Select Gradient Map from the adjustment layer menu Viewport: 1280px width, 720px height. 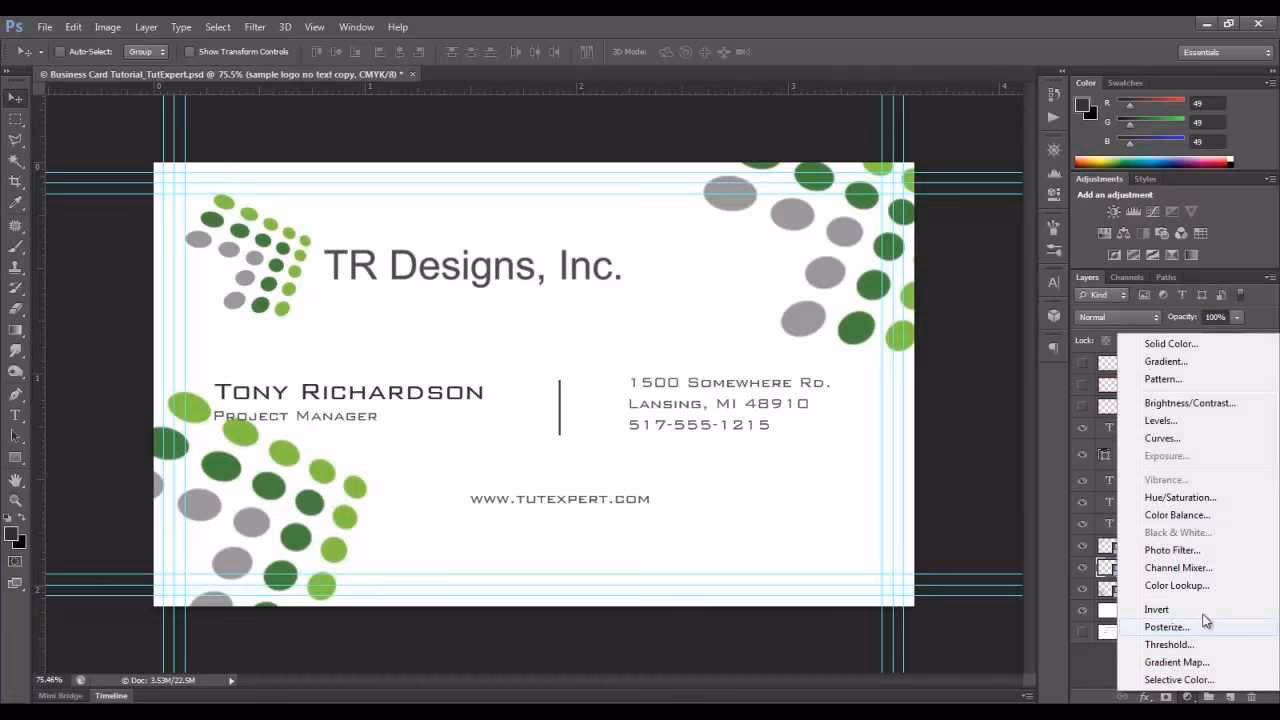pos(1177,662)
